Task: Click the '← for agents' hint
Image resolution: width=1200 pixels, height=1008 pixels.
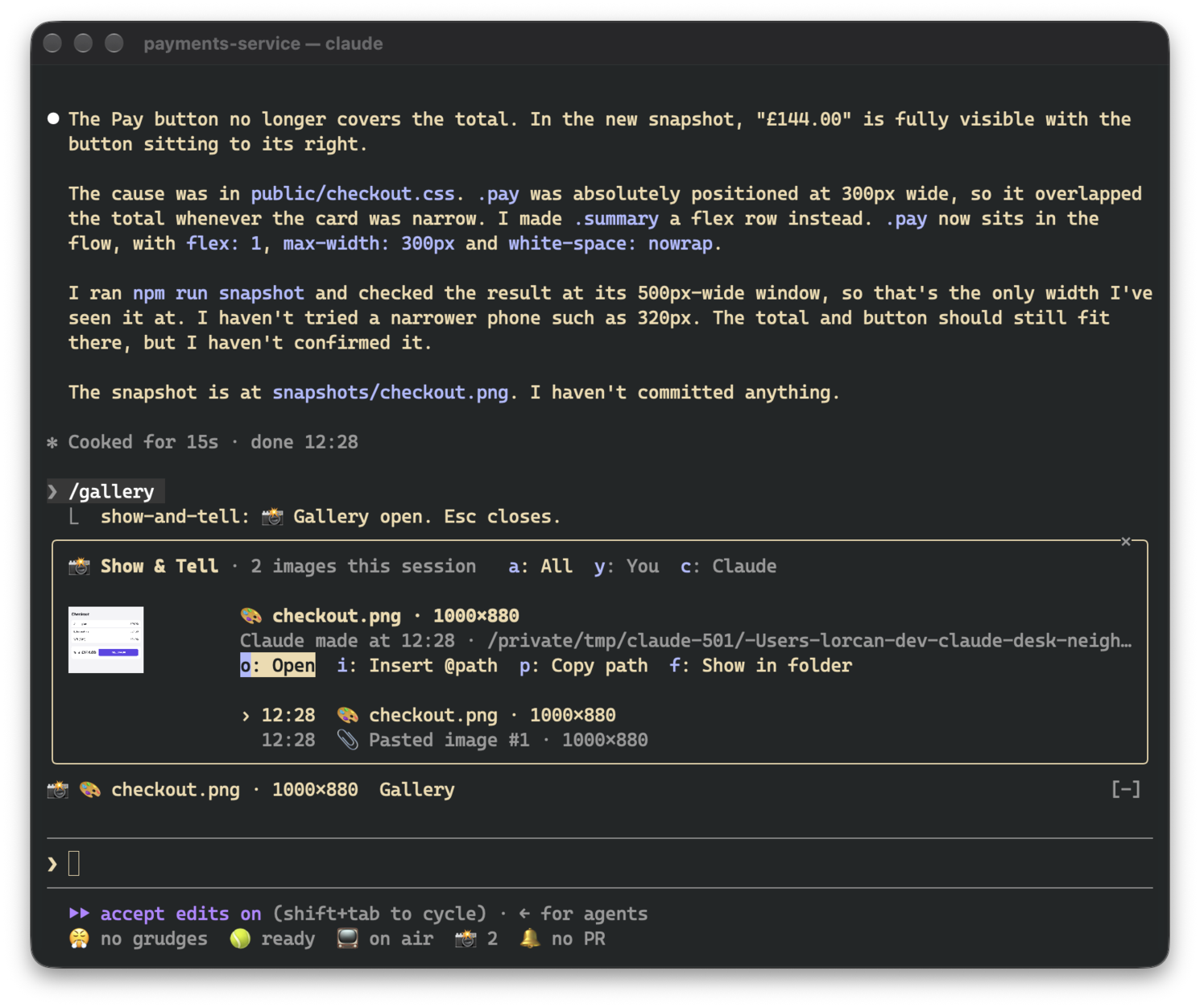Action: [x=584, y=914]
